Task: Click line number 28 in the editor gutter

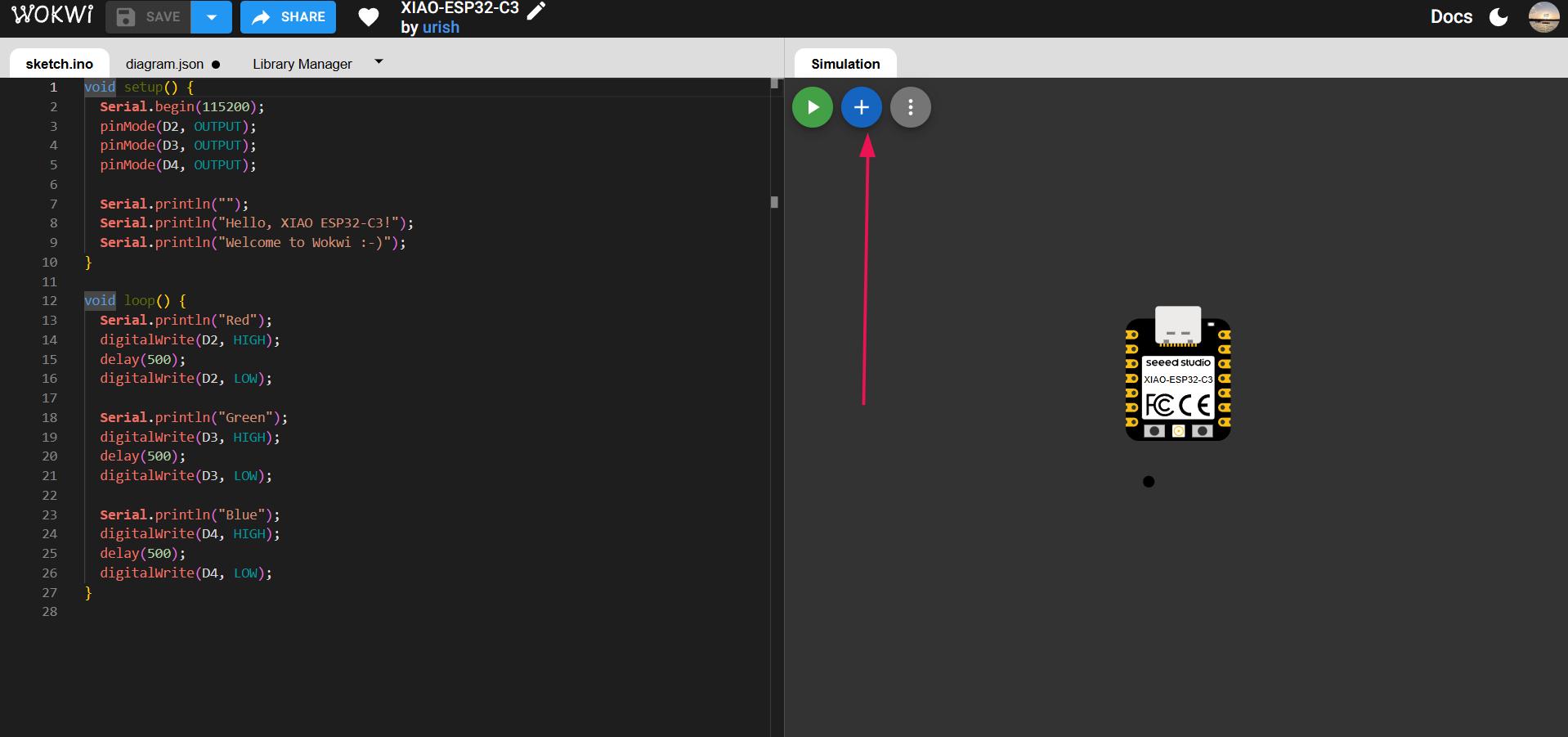Action: point(50,611)
